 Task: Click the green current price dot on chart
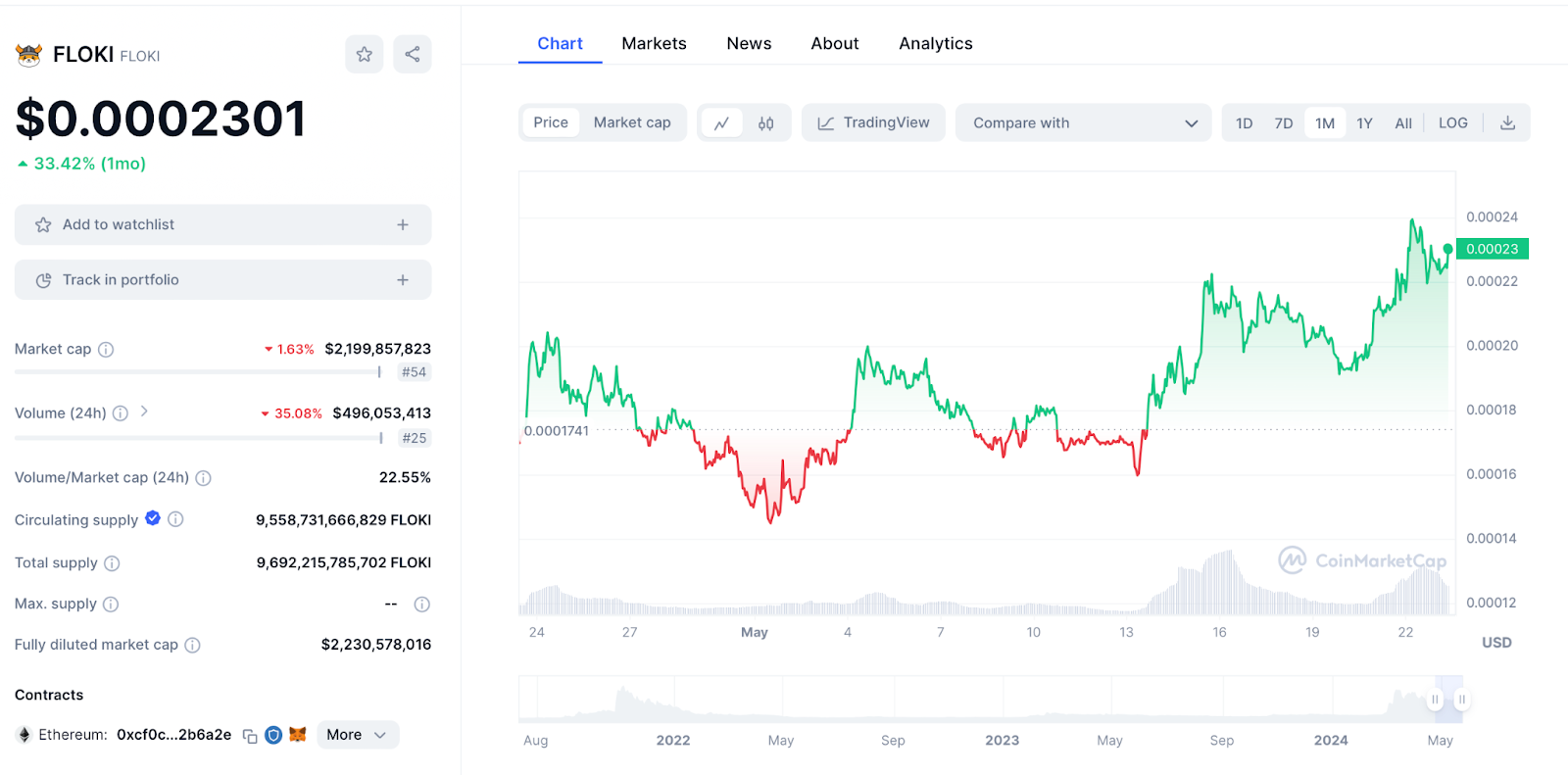(1448, 249)
